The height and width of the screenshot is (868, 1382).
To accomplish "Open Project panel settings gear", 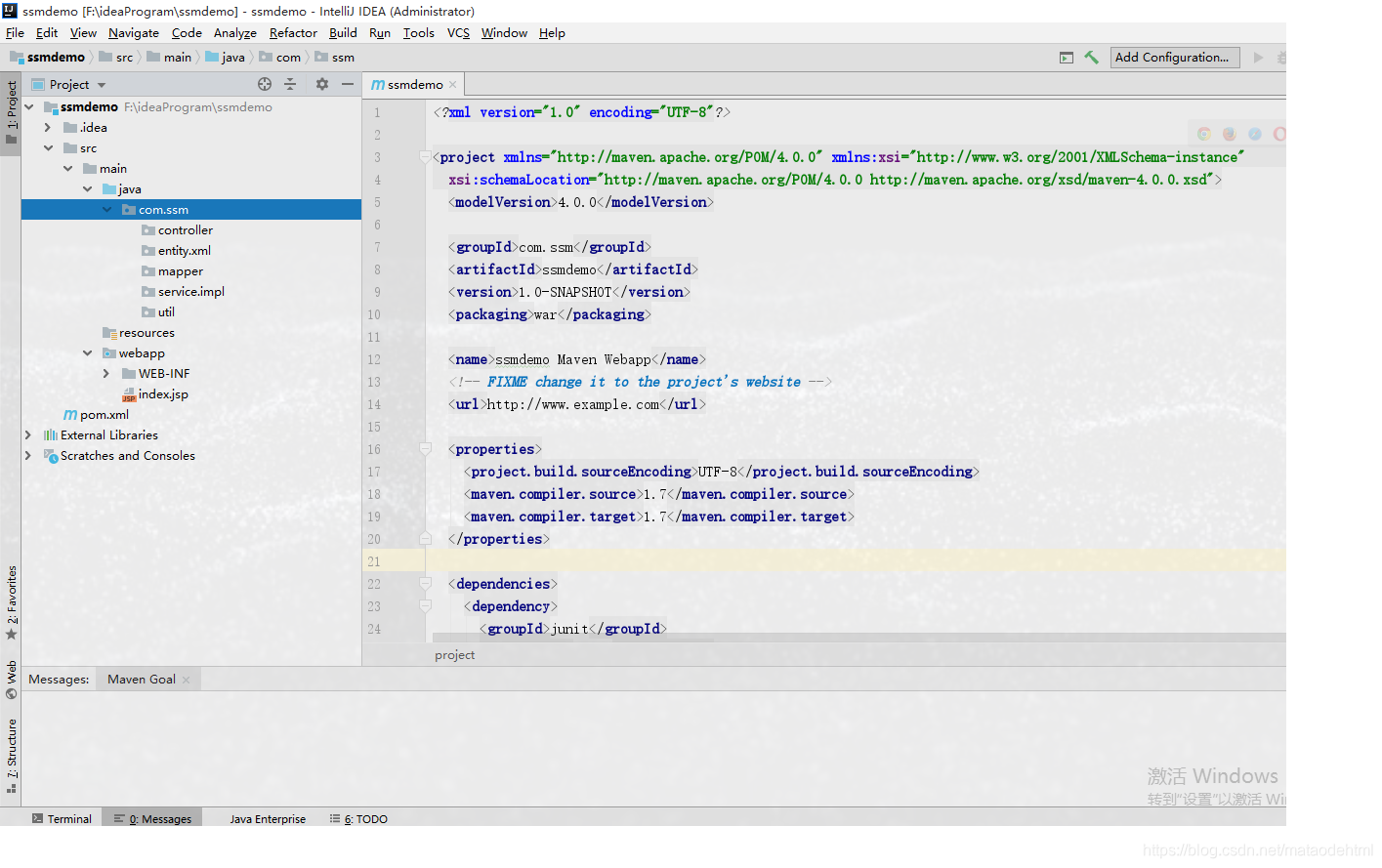I will 322,84.
